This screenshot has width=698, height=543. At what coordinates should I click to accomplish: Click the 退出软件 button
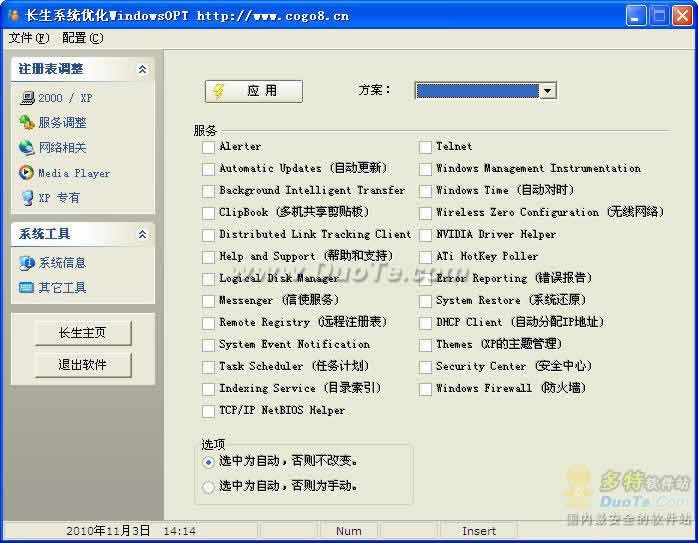83,365
